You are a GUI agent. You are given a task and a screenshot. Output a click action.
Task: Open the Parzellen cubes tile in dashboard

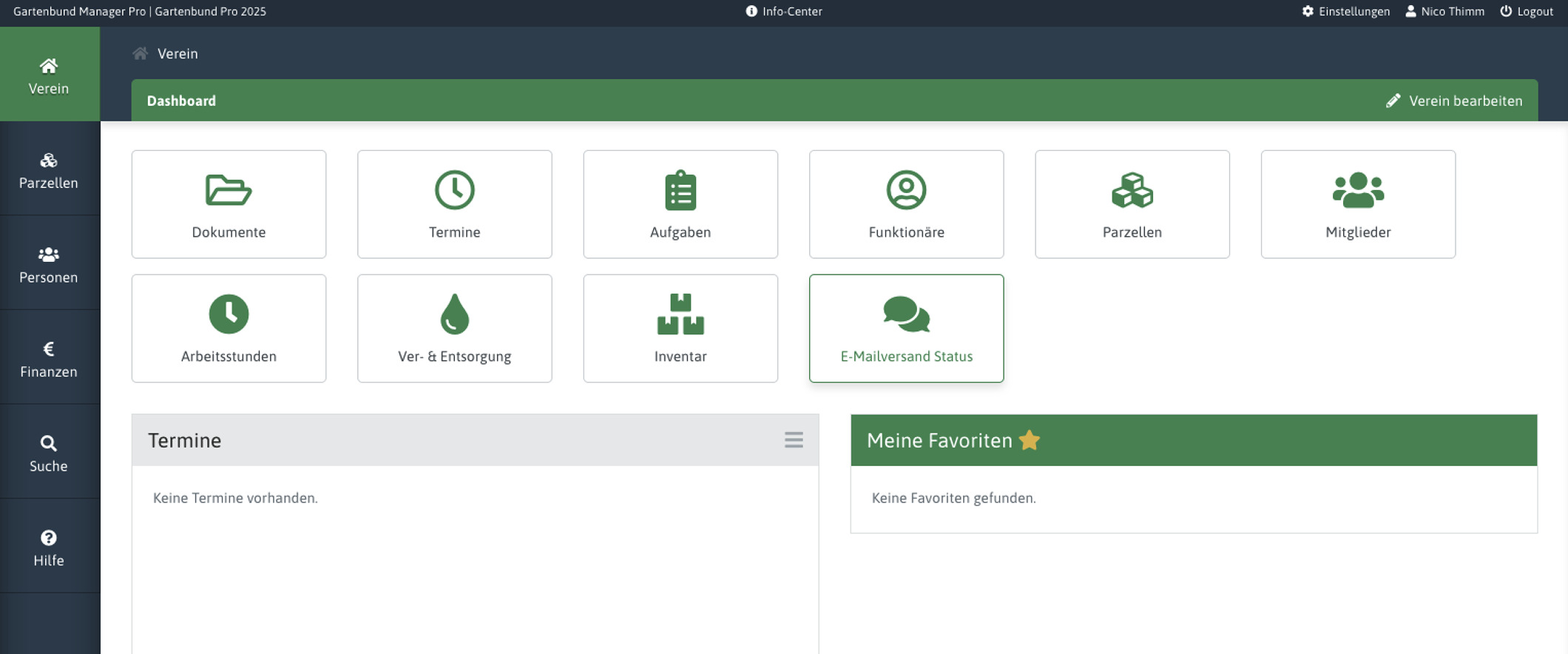pos(1132,204)
